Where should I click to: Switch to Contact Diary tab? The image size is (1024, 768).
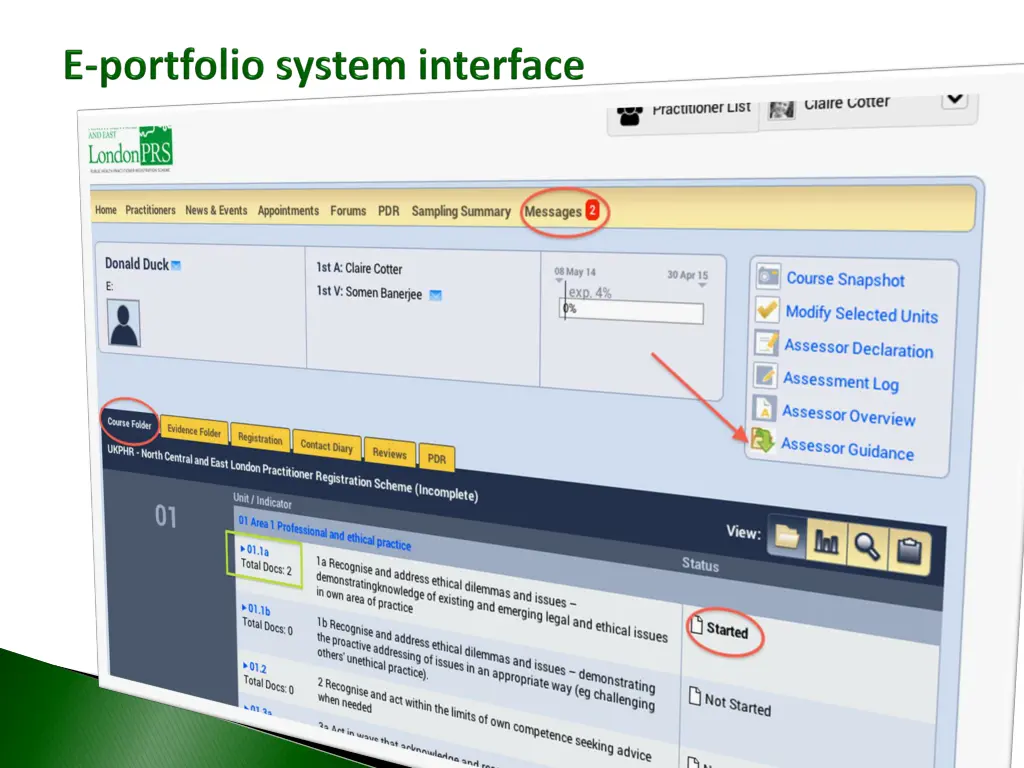coord(327,446)
